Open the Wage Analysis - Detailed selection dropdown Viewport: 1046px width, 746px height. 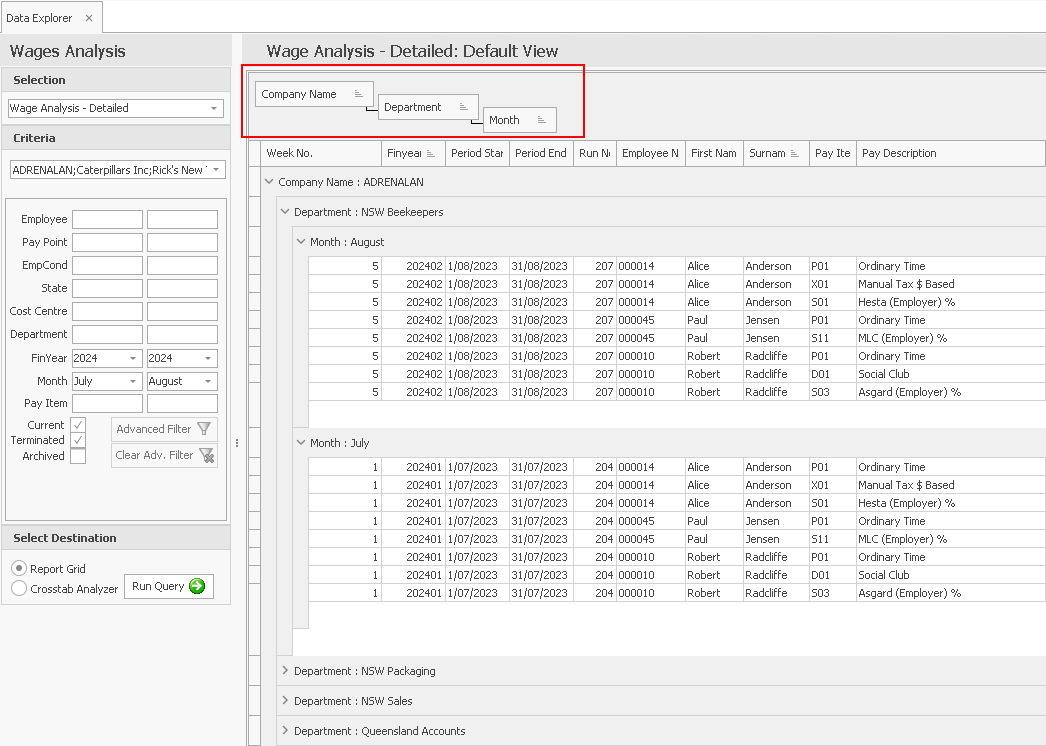coord(214,108)
